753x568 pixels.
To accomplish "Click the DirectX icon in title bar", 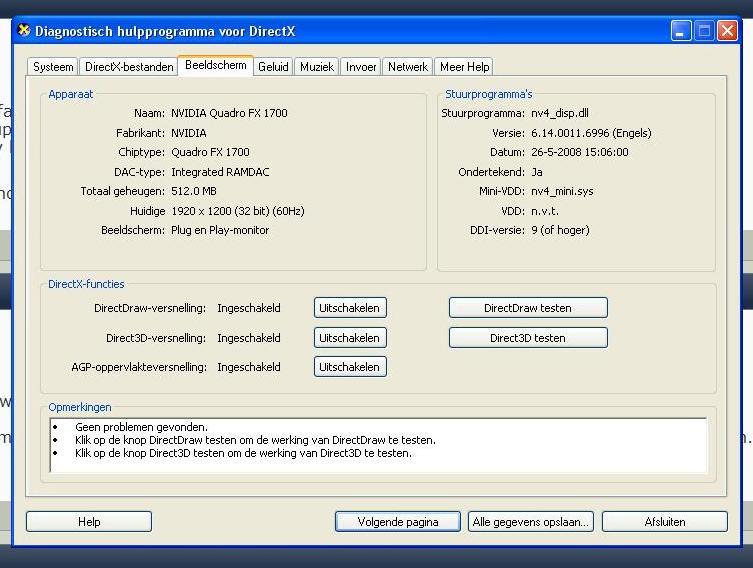I will click(24, 31).
